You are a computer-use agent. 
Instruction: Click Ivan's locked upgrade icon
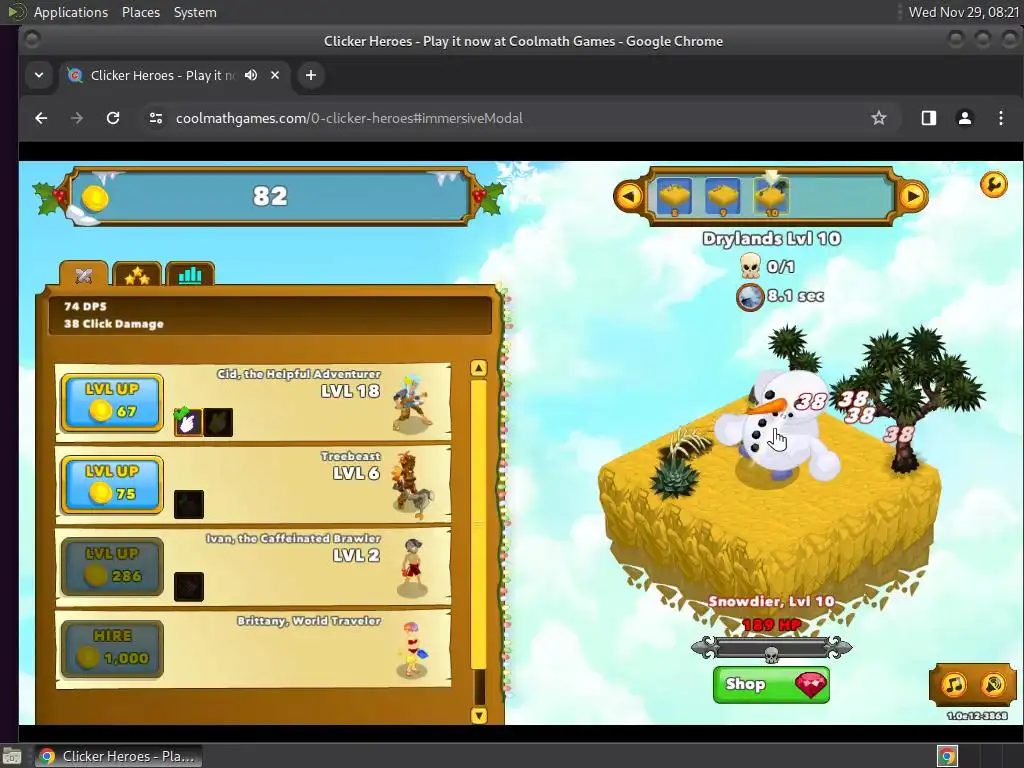pyautogui.click(x=189, y=586)
